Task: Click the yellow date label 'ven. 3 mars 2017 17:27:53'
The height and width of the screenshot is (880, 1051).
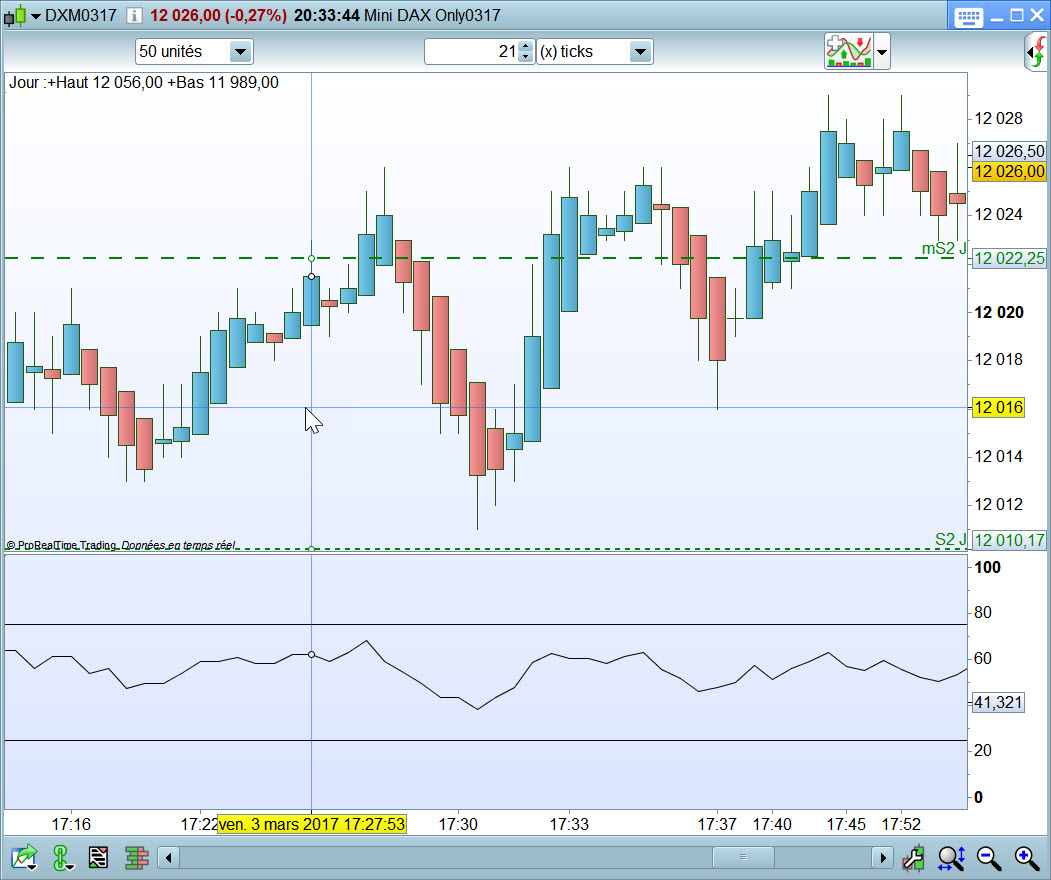Action: click(312, 824)
